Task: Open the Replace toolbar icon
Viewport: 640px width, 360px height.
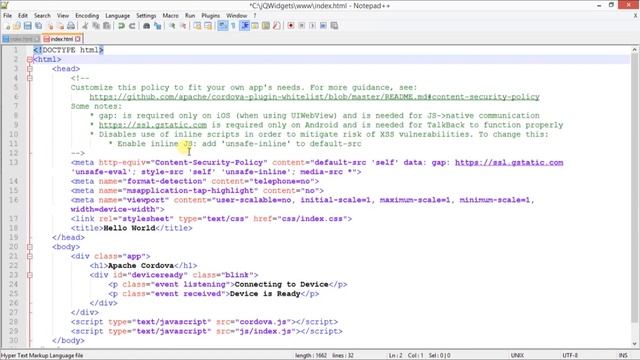Action: click(x=157, y=26)
